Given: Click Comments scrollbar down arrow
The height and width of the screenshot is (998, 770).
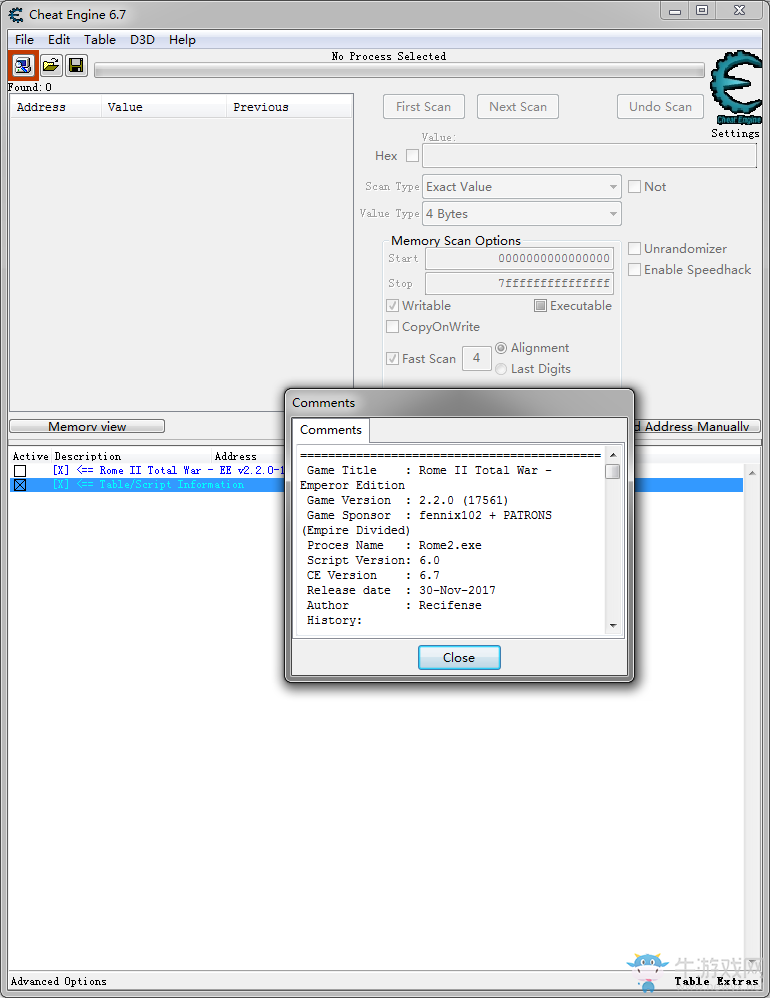Looking at the screenshot, I should click(x=613, y=626).
